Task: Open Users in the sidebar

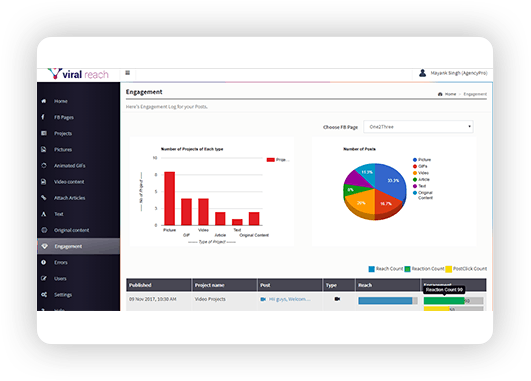Action: tap(60, 279)
